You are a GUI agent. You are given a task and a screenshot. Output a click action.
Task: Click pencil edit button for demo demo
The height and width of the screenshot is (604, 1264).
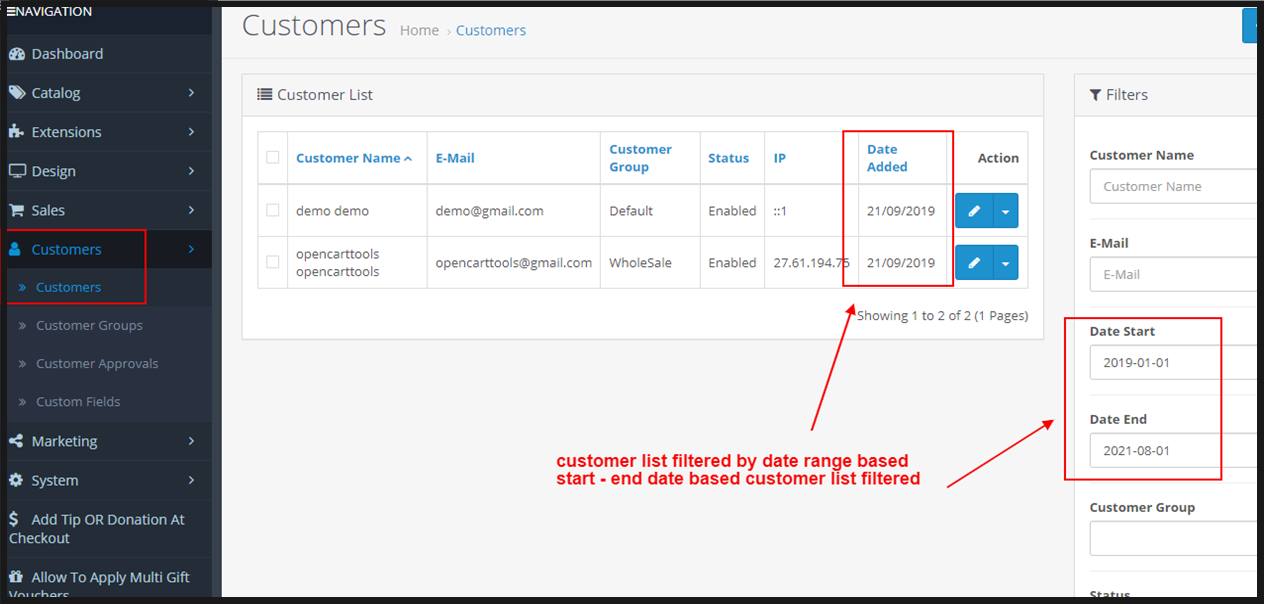[x=974, y=211]
